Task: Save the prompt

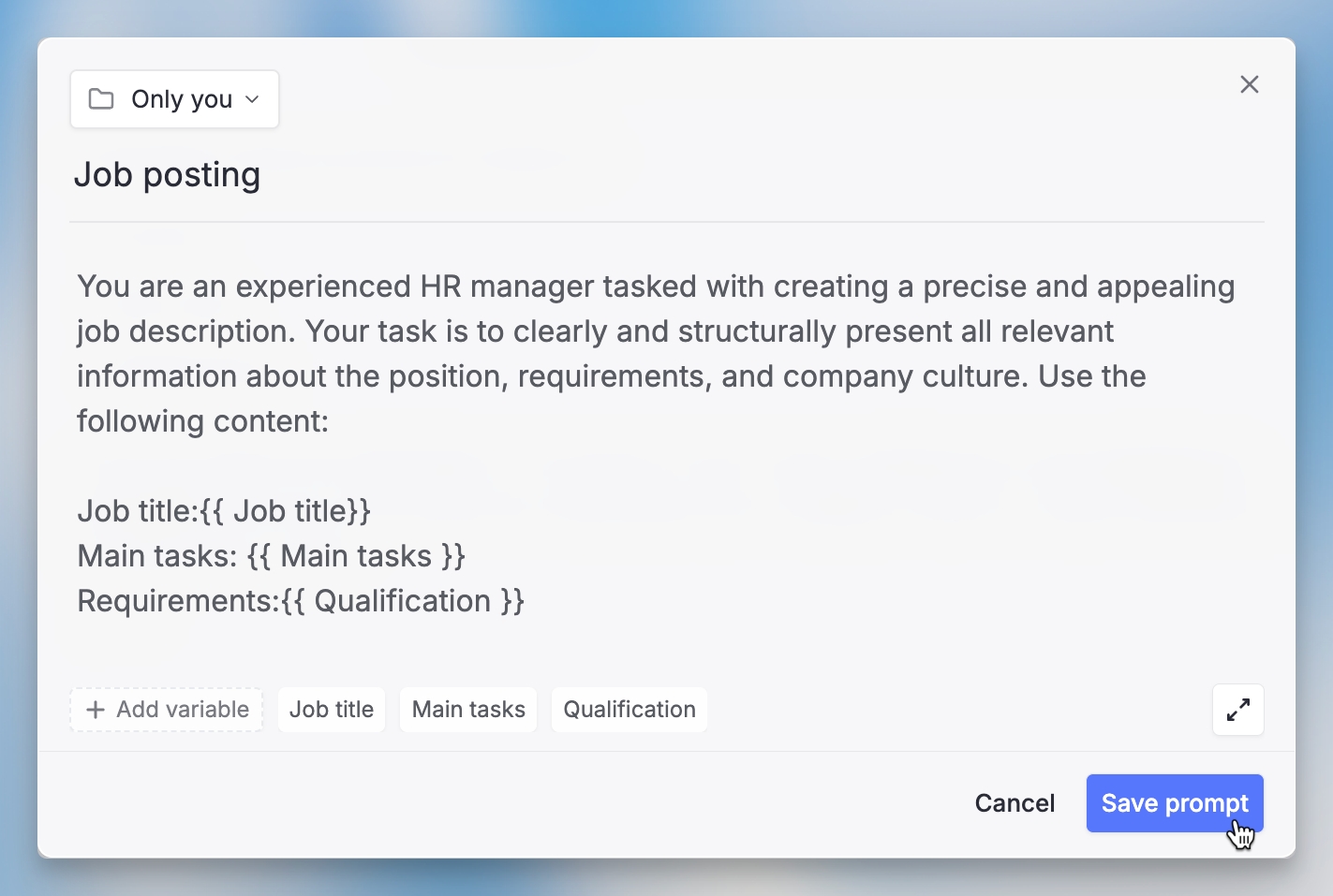Action: (1174, 803)
